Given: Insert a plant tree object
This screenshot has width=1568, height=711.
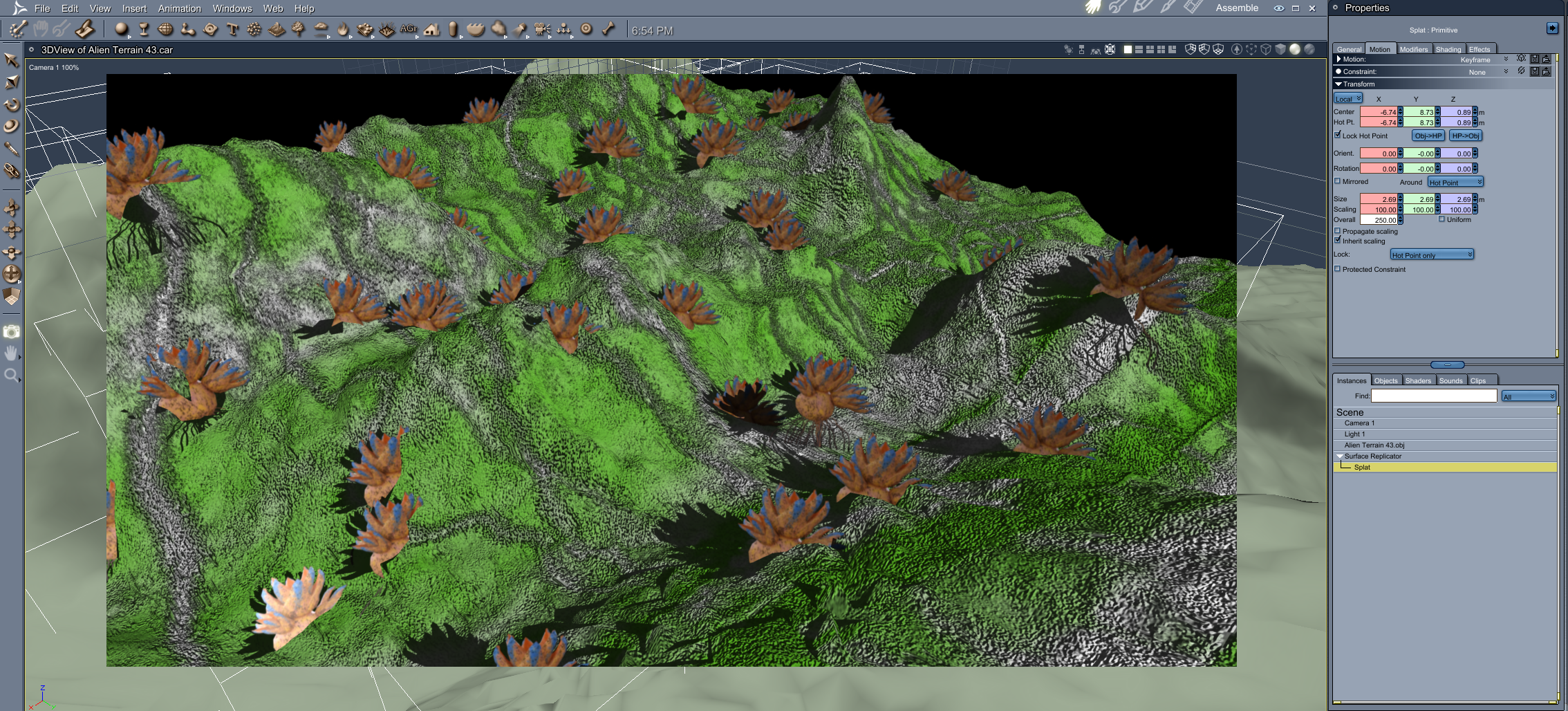Looking at the screenshot, I should [x=299, y=30].
